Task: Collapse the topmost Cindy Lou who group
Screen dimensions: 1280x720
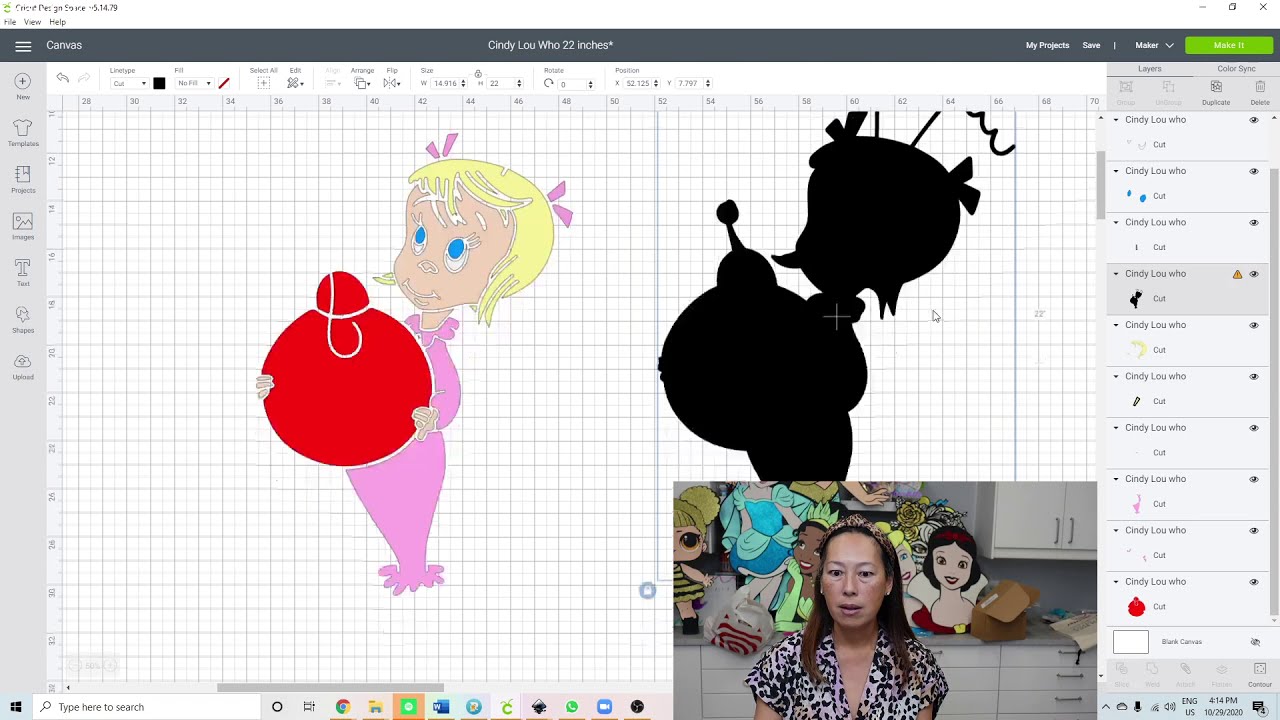Action: (x=1116, y=120)
